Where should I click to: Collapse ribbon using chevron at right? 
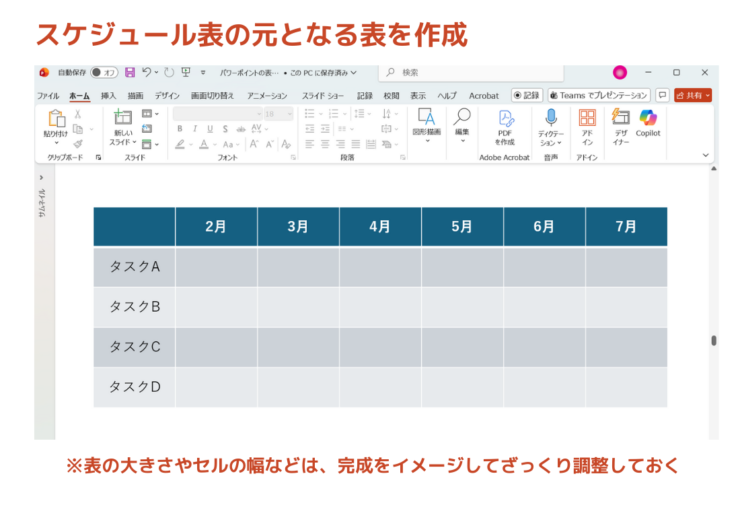coord(706,155)
